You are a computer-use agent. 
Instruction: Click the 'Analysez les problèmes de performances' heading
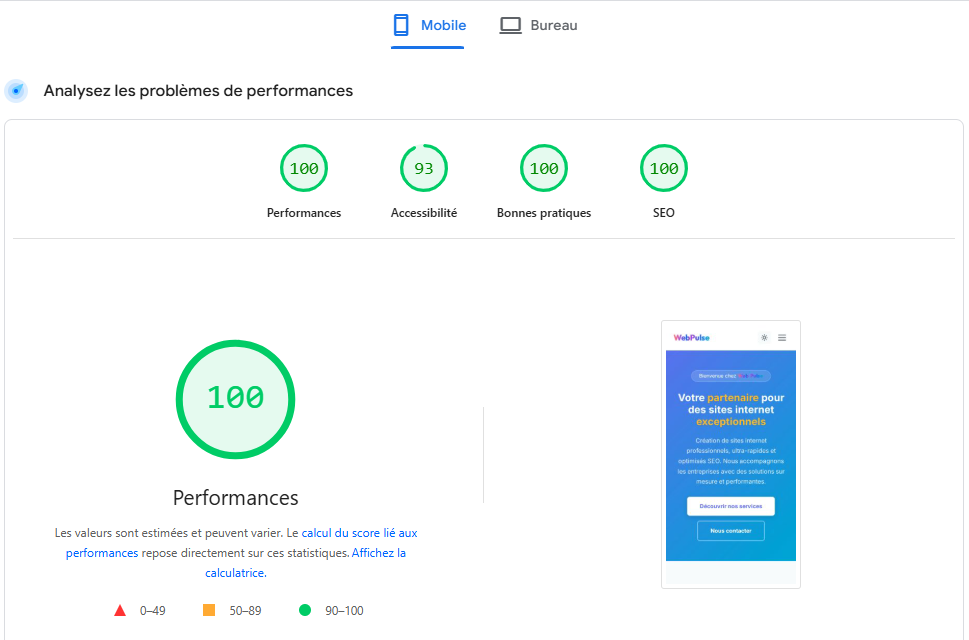coord(198,91)
